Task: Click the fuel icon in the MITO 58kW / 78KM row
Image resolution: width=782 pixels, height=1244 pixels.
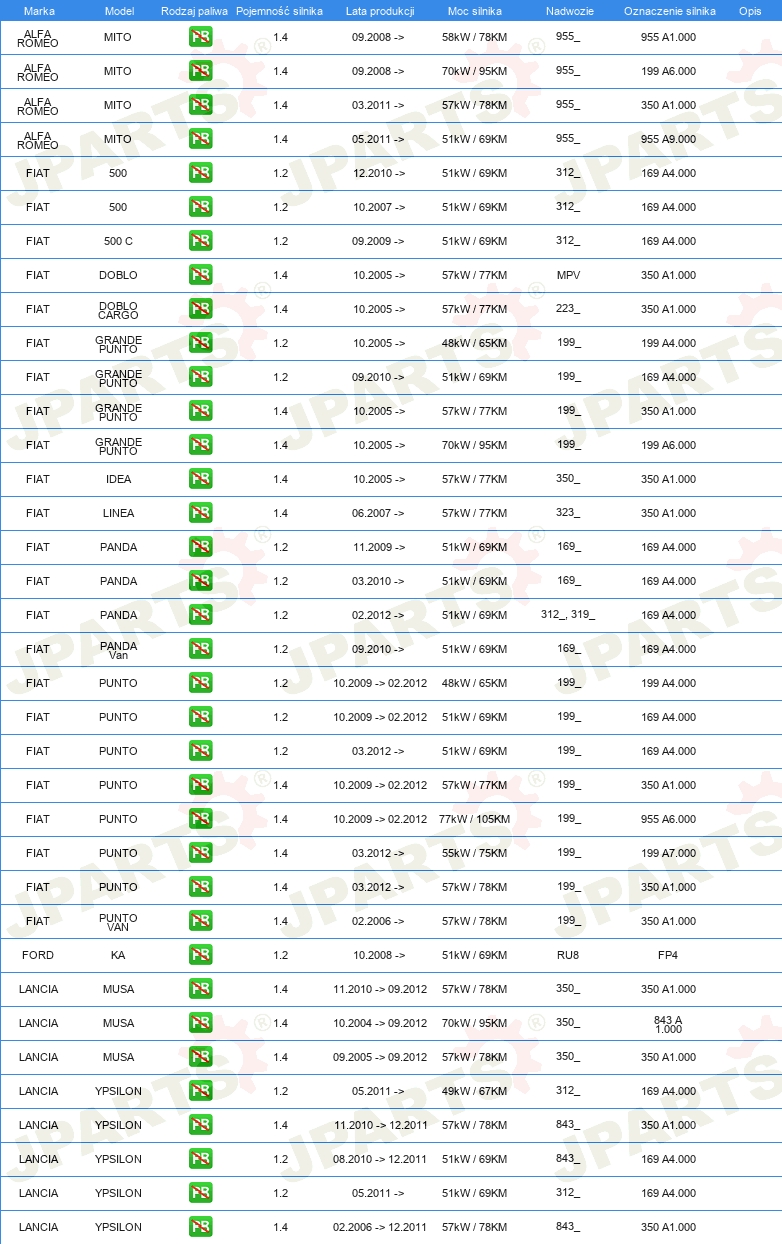Action: pyautogui.click(x=200, y=37)
